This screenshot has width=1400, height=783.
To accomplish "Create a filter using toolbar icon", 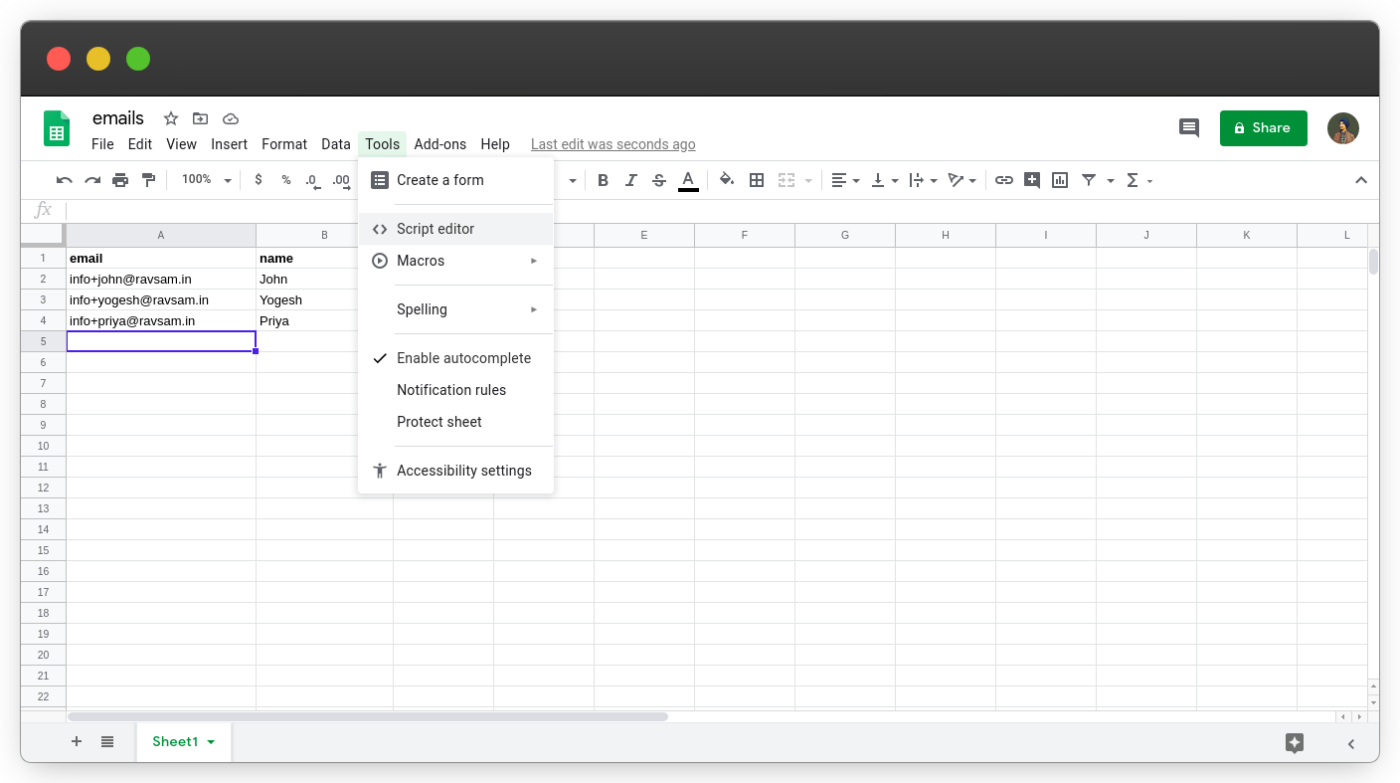I will [x=1089, y=180].
